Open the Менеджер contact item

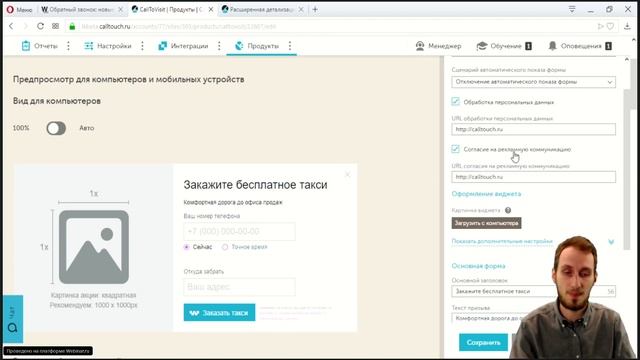click(438, 46)
